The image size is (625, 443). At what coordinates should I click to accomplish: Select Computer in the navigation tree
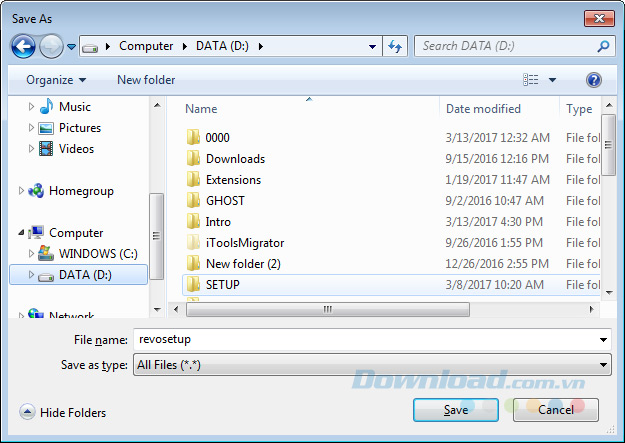[x=76, y=233]
